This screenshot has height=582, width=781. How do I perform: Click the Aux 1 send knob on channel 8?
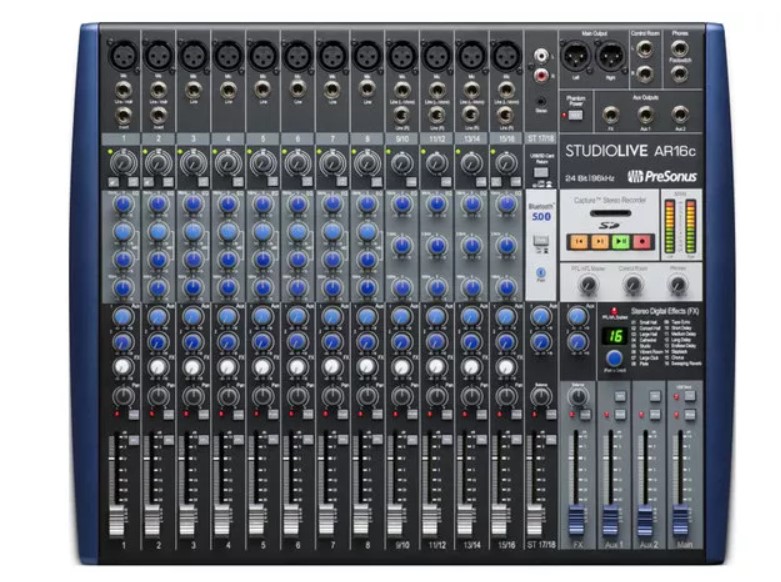367,316
